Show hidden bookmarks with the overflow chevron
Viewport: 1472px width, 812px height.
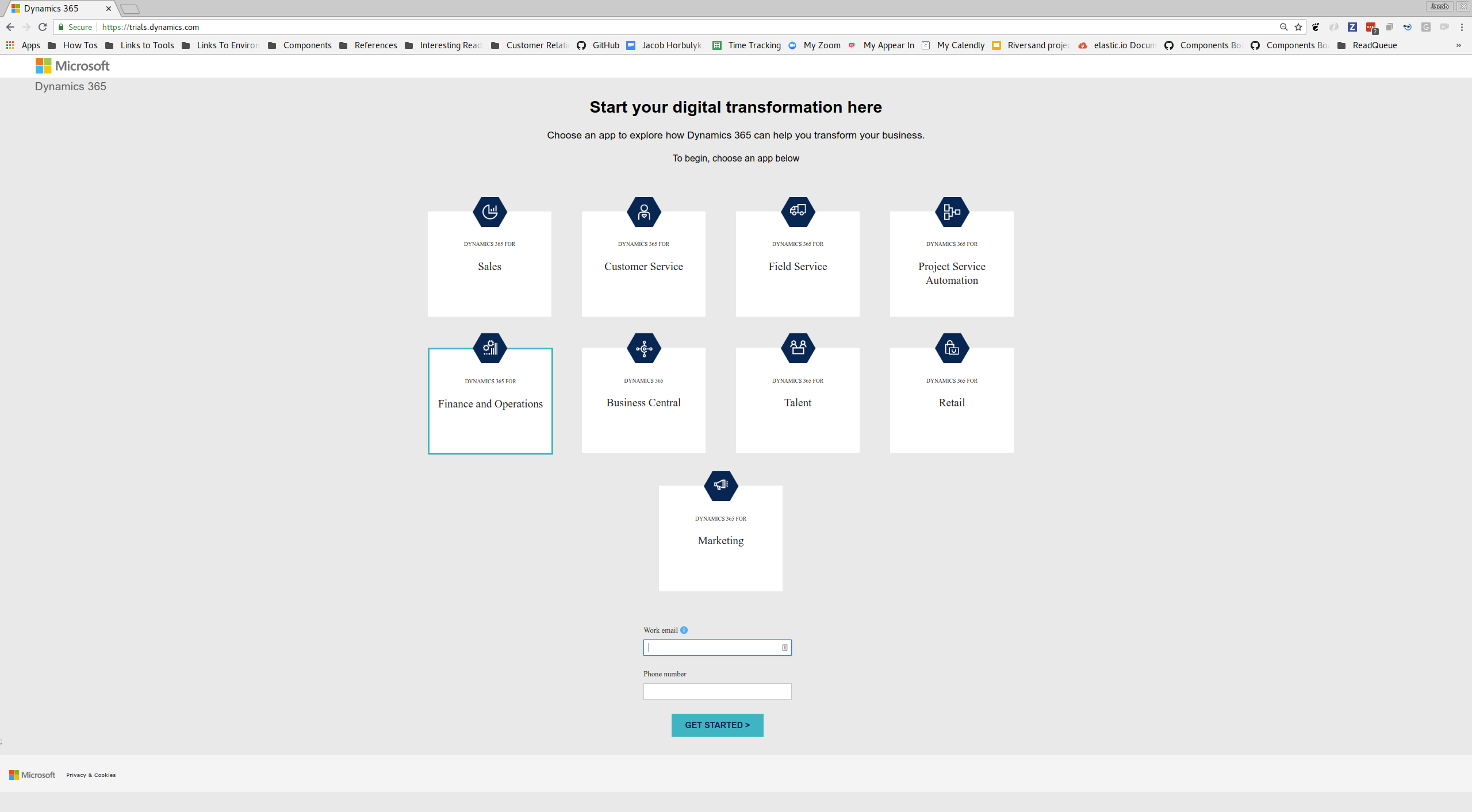(1459, 45)
